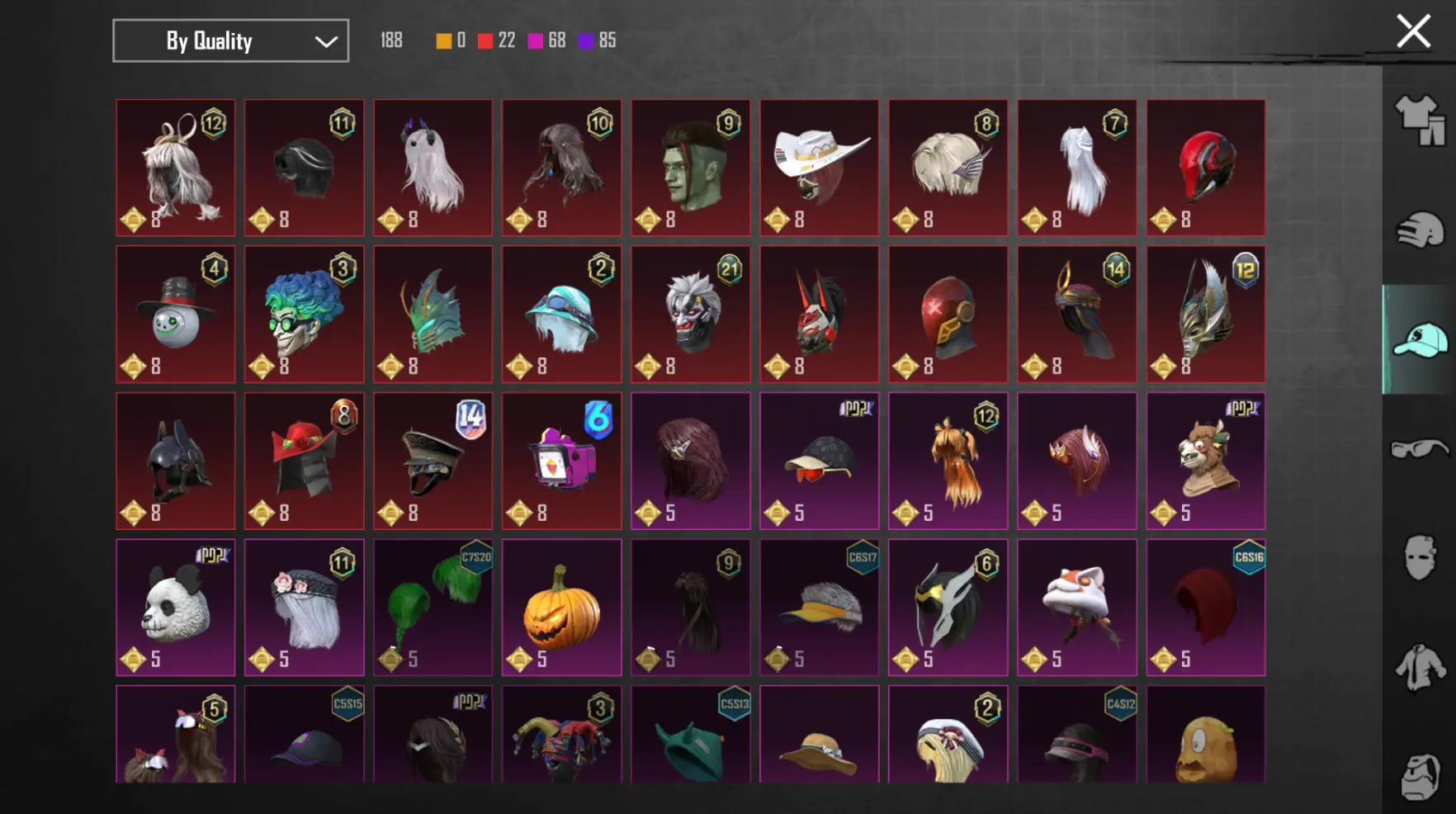This screenshot has height=814, width=1456.
Task: Select the jack-o-lantern pumpkin head item
Action: tap(561, 608)
